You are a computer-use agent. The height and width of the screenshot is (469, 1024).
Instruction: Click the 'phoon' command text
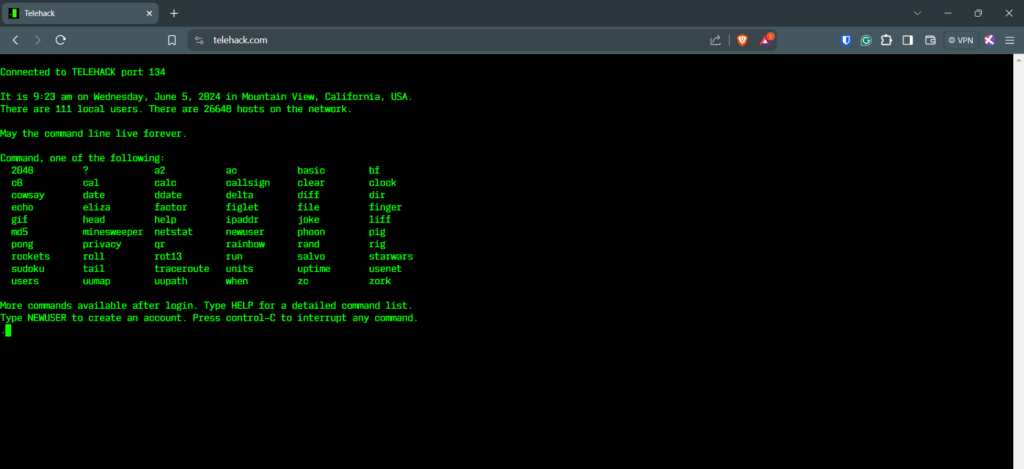click(x=311, y=232)
